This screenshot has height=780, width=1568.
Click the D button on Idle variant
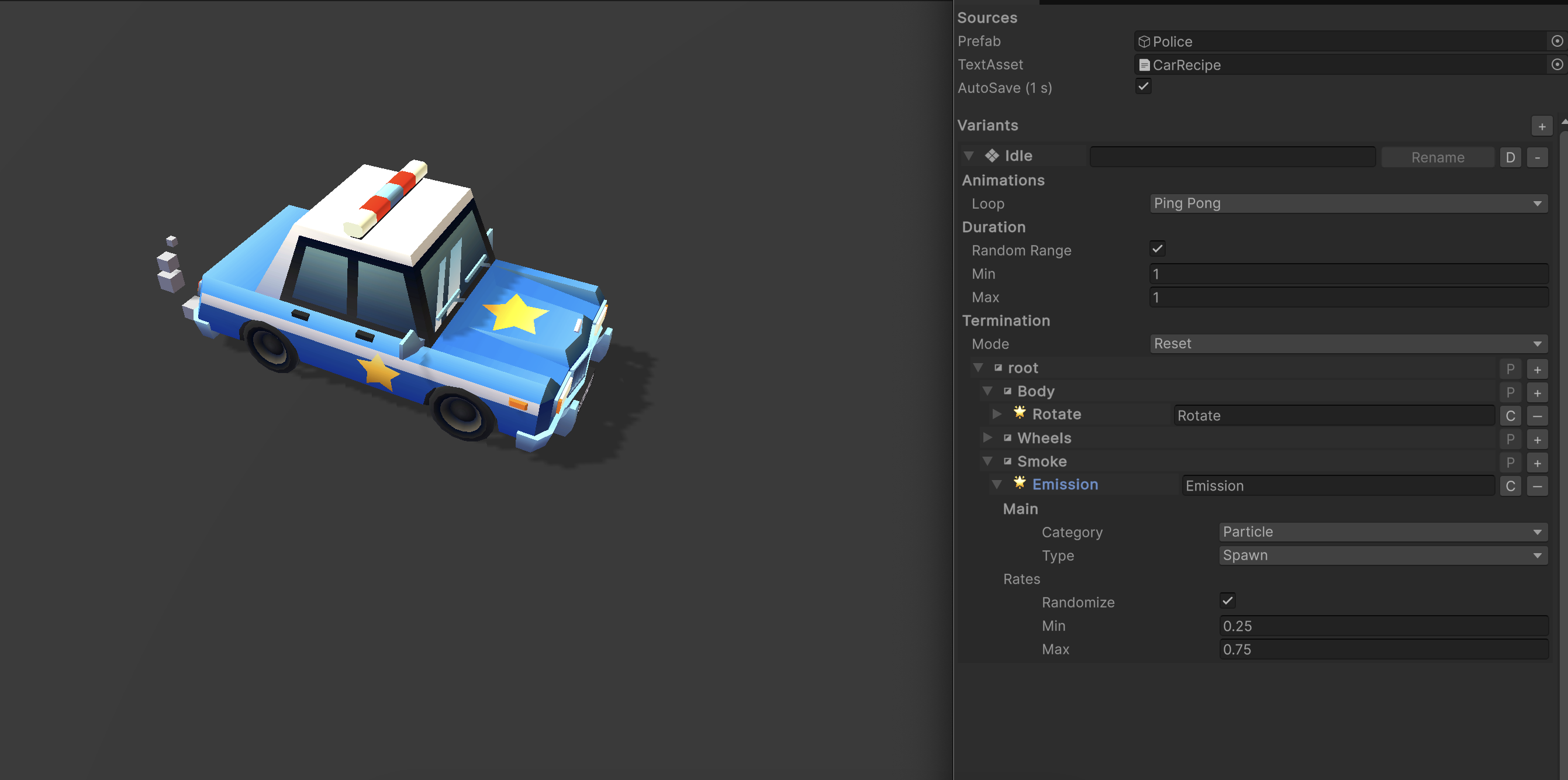[x=1510, y=157]
